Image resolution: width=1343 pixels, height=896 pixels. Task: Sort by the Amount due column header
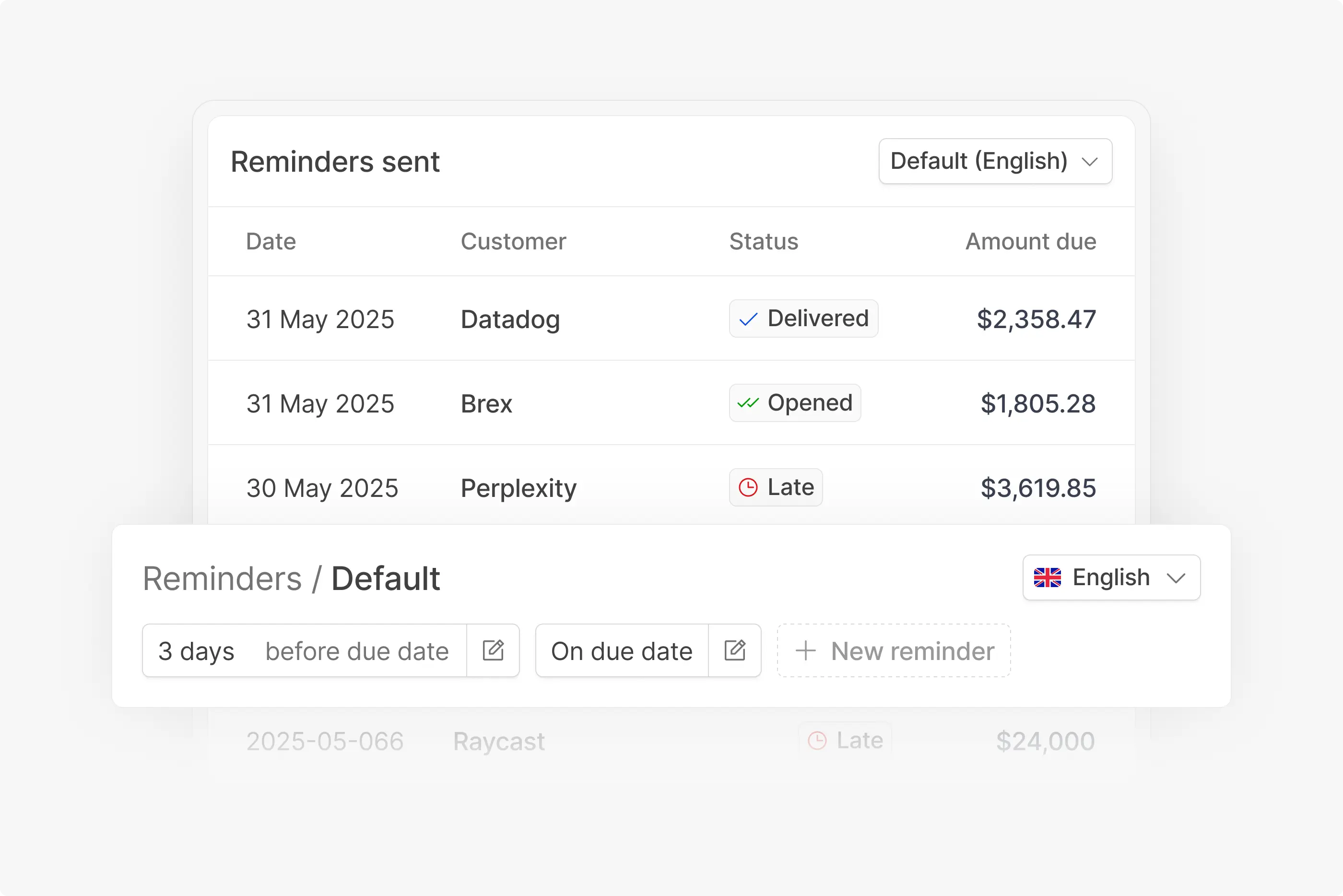point(1031,242)
